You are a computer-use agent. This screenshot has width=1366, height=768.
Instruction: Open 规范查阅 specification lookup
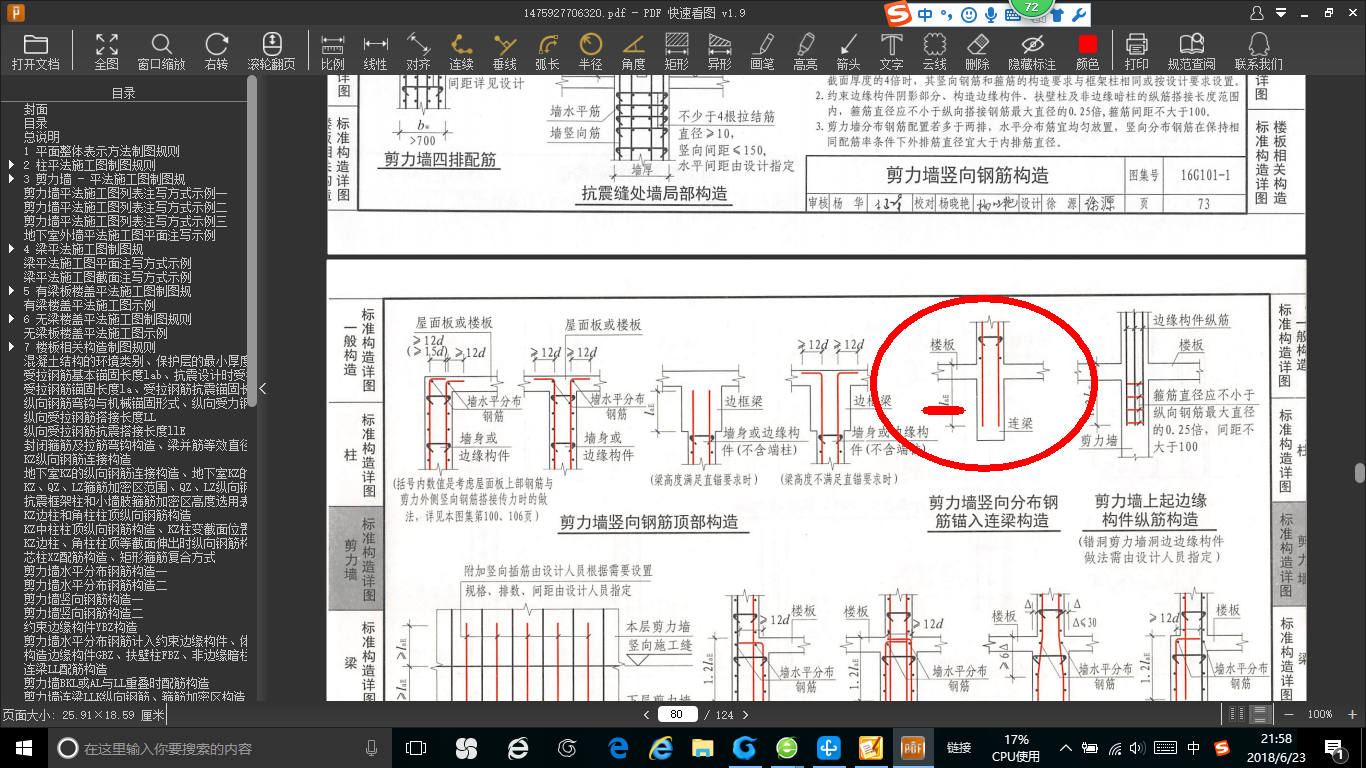pos(1191,51)
